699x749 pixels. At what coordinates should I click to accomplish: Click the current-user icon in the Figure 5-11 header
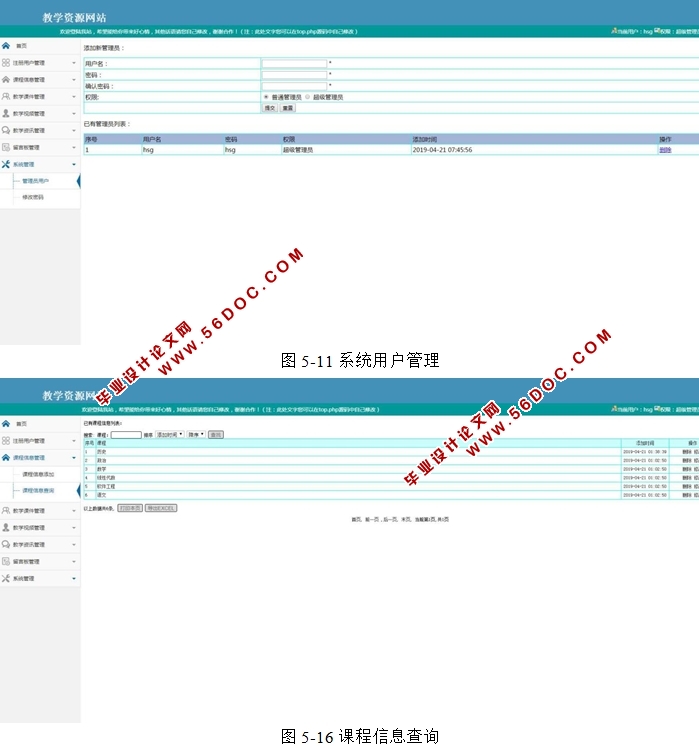point(614,31)
